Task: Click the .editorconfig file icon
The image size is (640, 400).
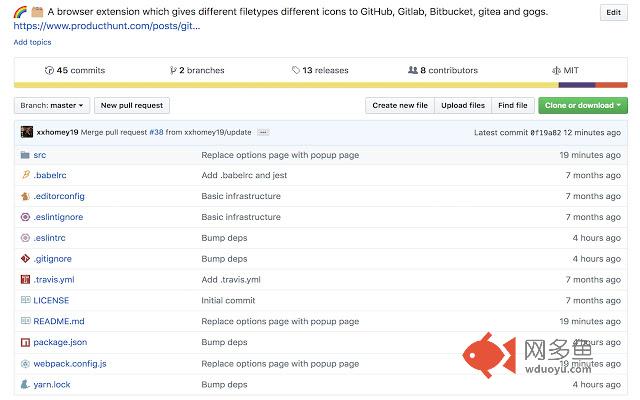Action: coord(25,196)
